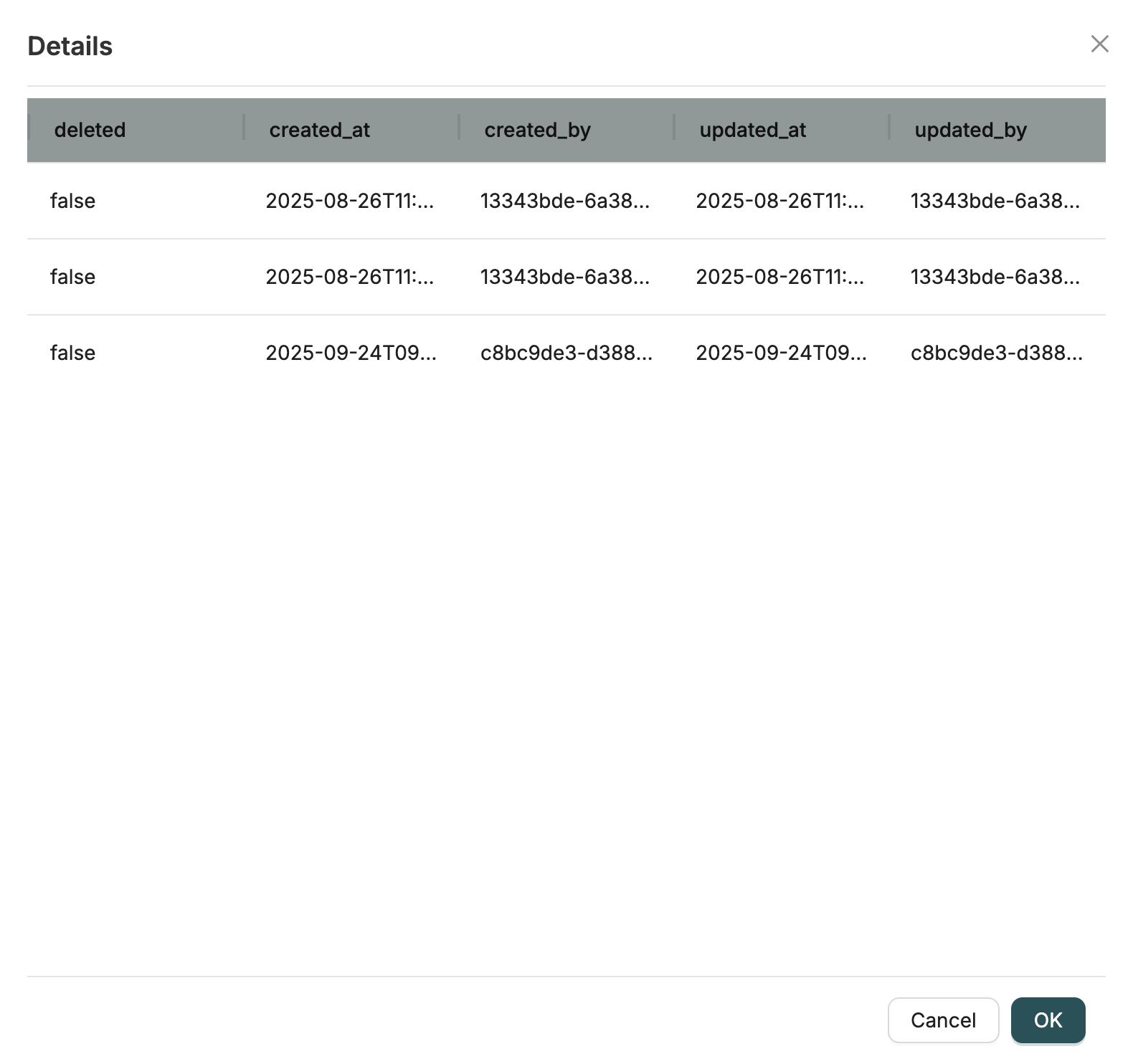Close the Details dialog with the X icon
1133x1064 pixels.
1099,44
